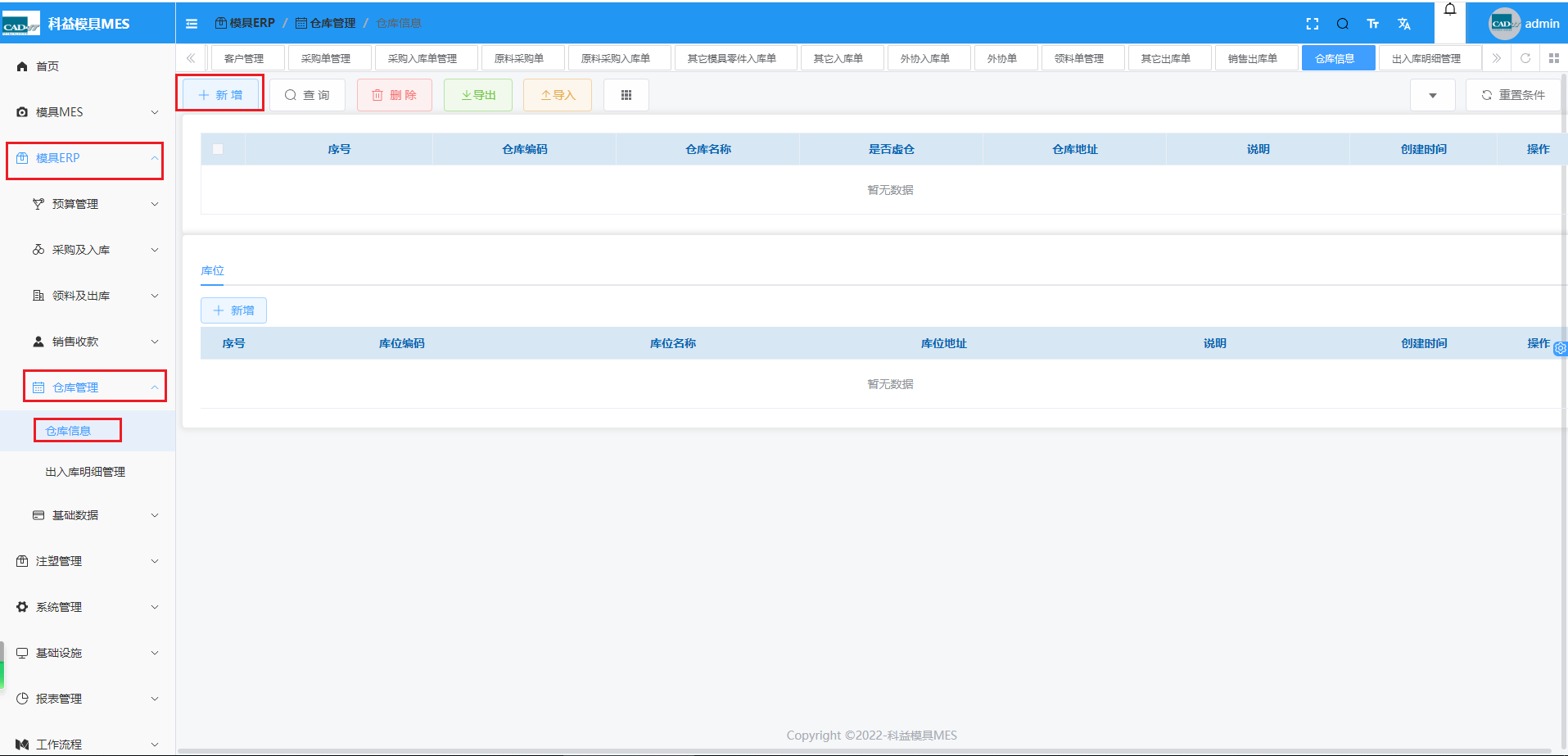
Task: Switch to the 其它入库单 tab
Action: point(843,58)
